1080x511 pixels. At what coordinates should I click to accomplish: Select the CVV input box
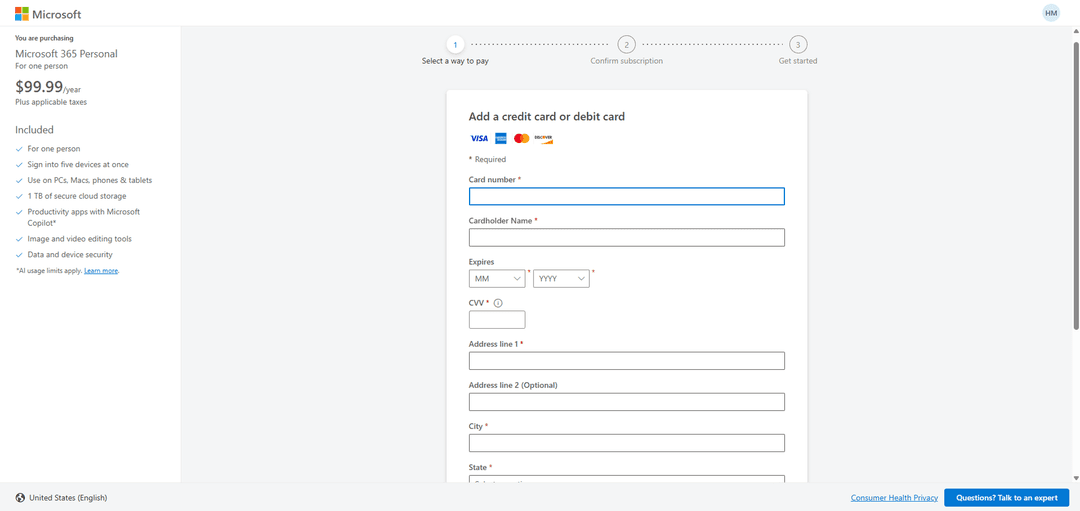(x=497, y=320)
